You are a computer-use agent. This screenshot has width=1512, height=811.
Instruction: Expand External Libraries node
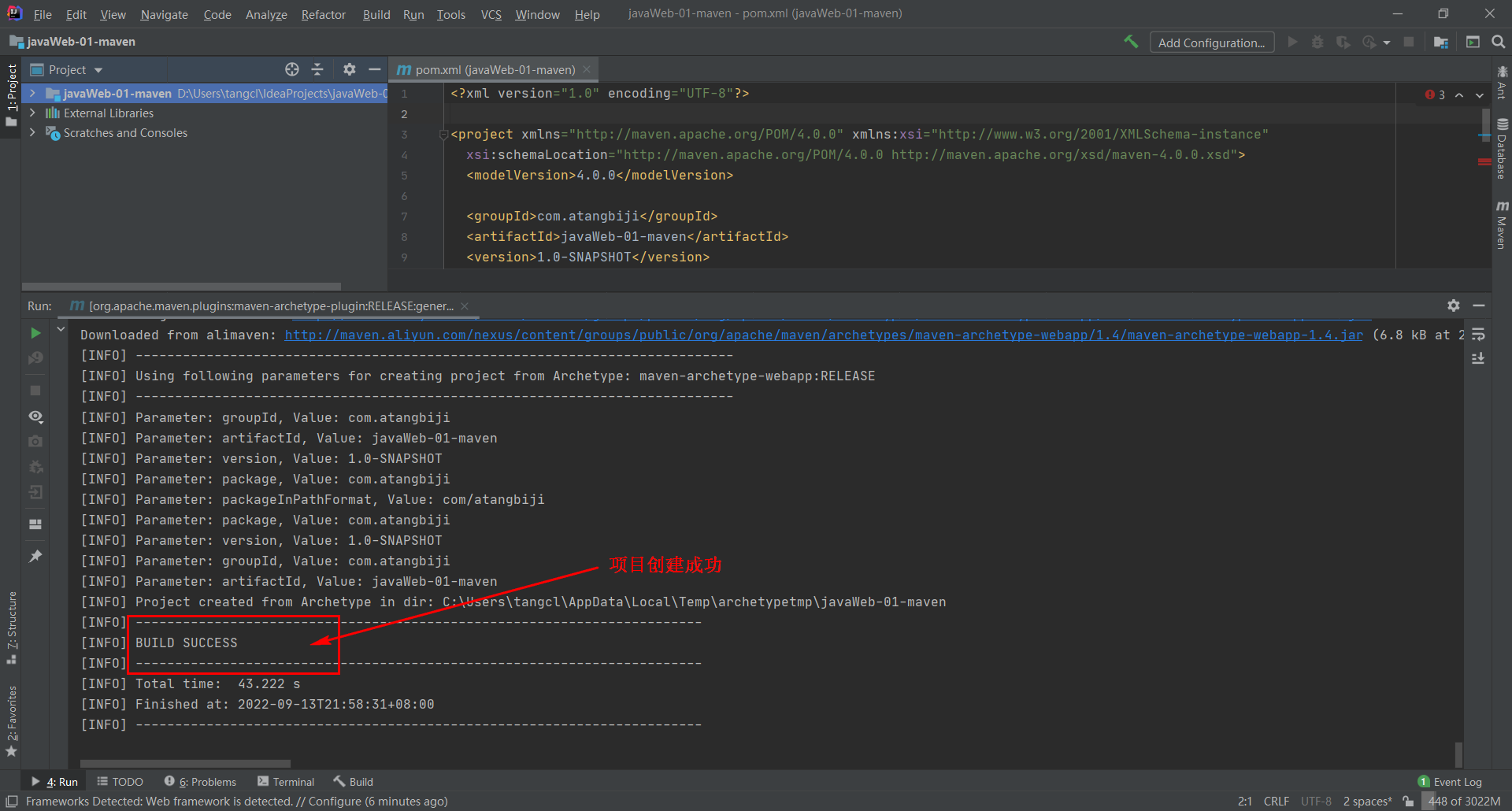tap(32, 113)
